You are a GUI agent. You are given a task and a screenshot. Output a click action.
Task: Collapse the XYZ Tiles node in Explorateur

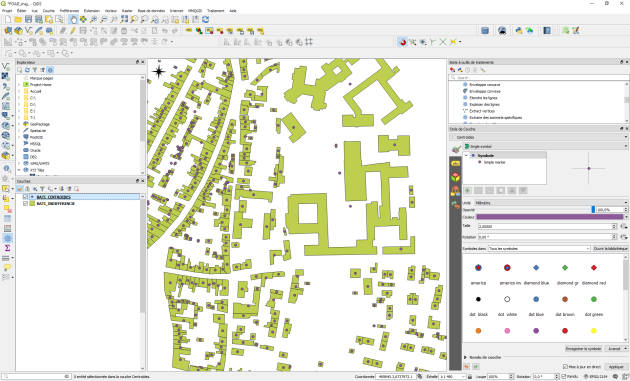pyautogui.click(x=18, y=170)
